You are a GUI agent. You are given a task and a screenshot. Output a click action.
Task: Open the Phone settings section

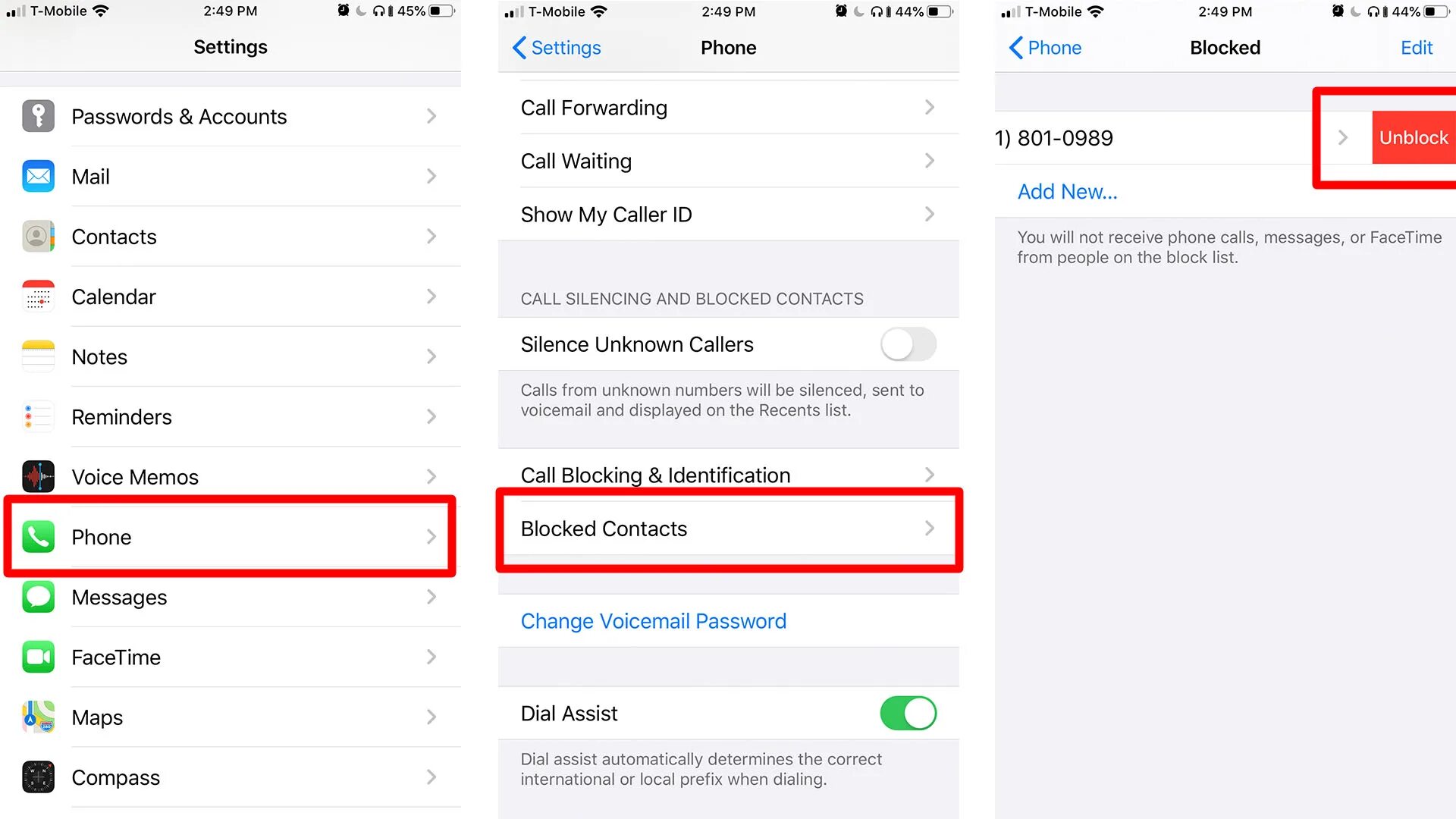point(230,537)
